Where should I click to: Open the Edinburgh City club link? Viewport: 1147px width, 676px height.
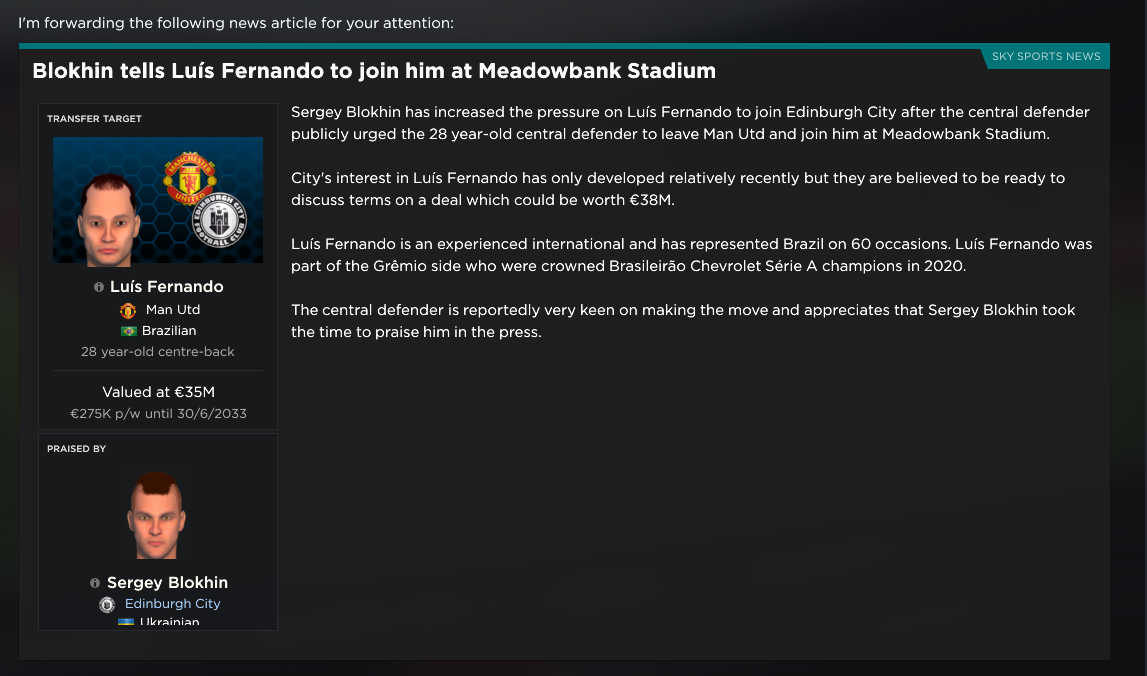[173, 604]
